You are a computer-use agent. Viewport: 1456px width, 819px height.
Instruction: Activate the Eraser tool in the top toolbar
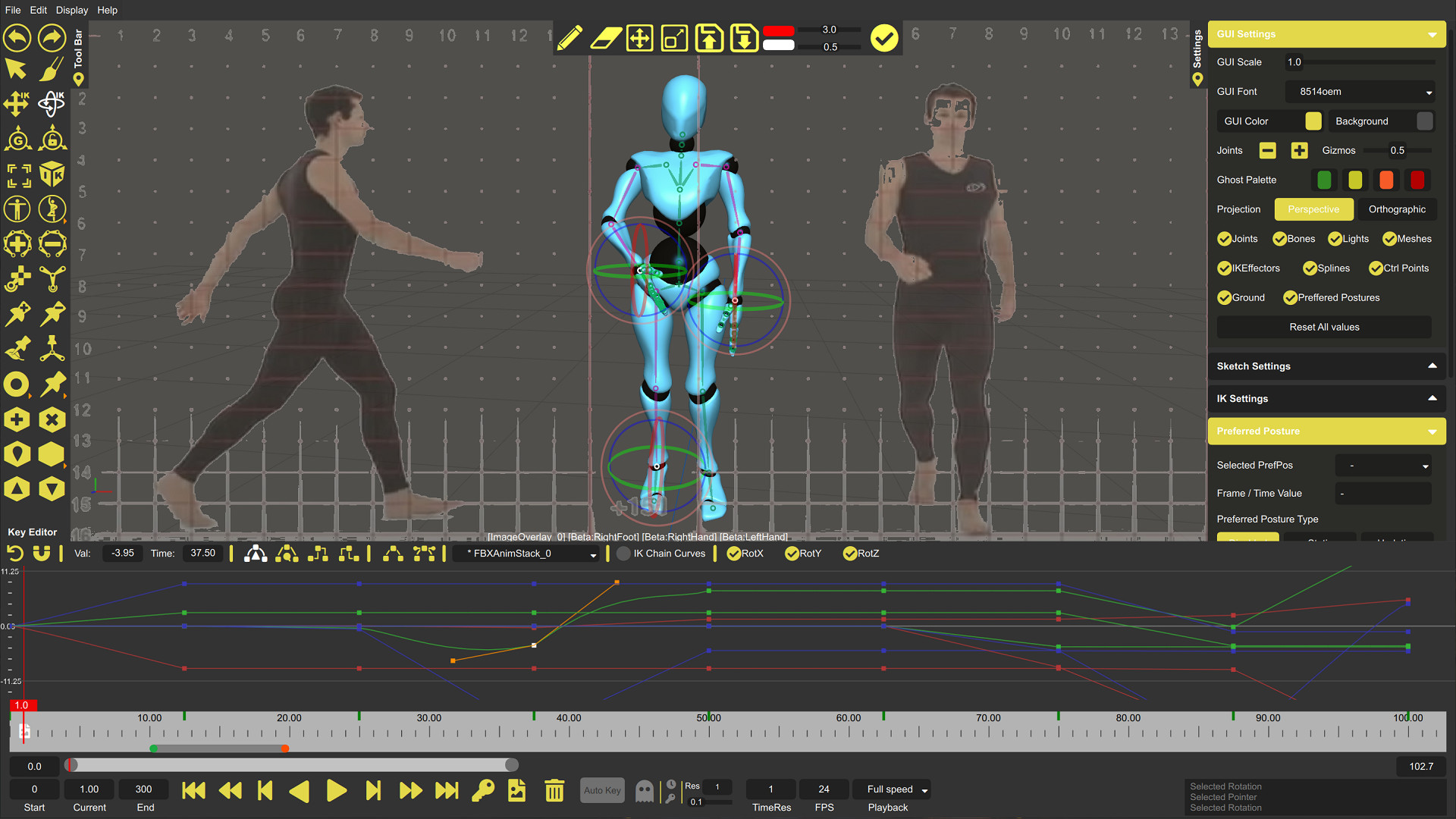tap(604, 38)
